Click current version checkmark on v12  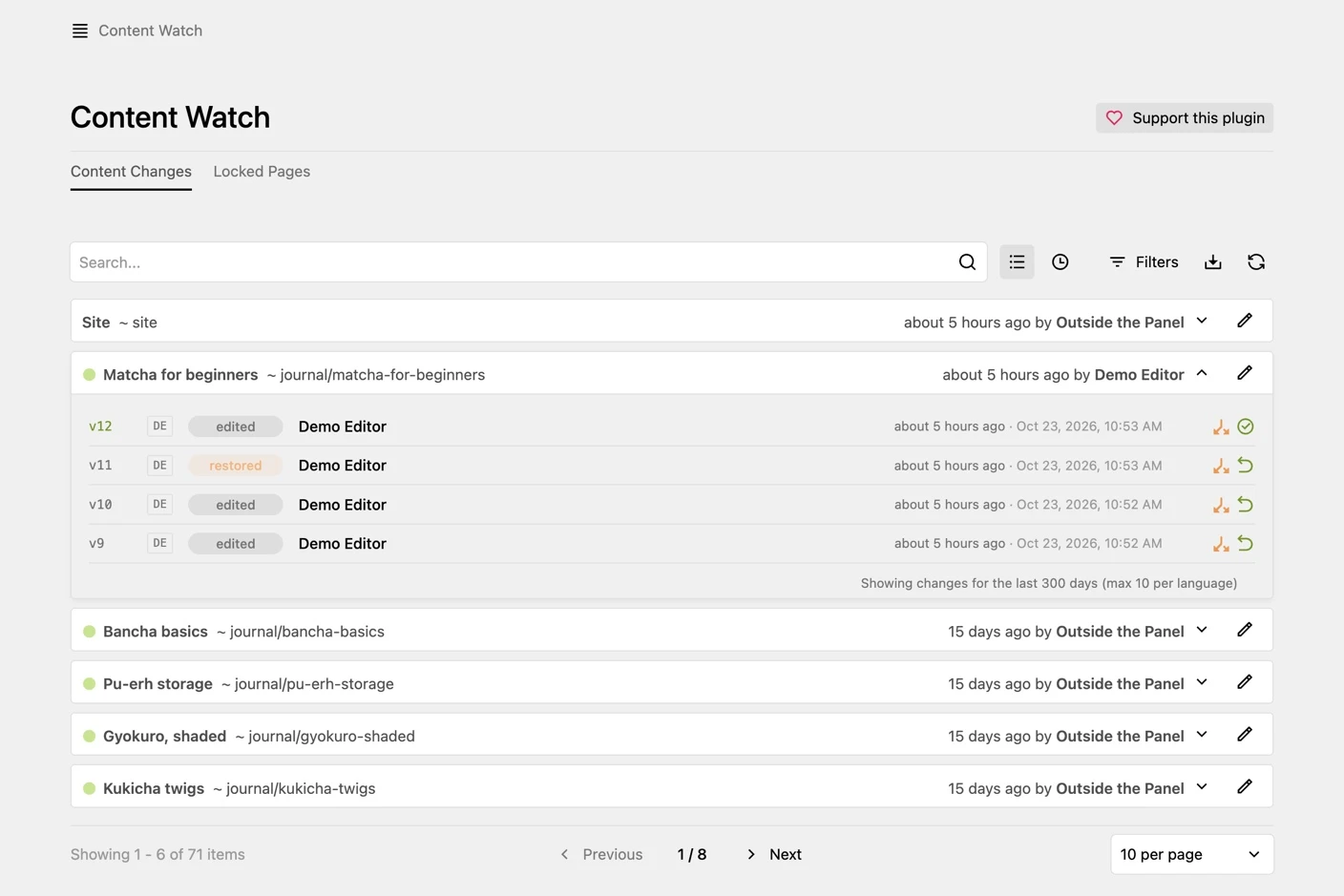1246,427
